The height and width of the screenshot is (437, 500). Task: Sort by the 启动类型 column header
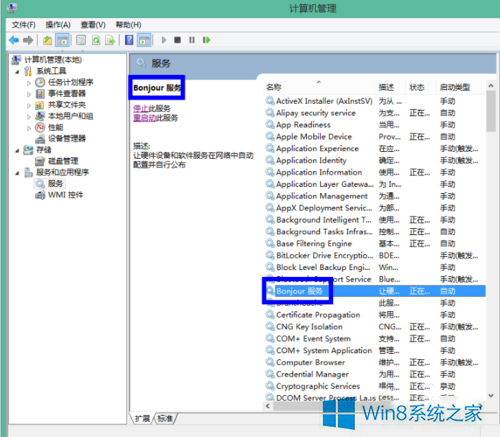click(458, 87)
